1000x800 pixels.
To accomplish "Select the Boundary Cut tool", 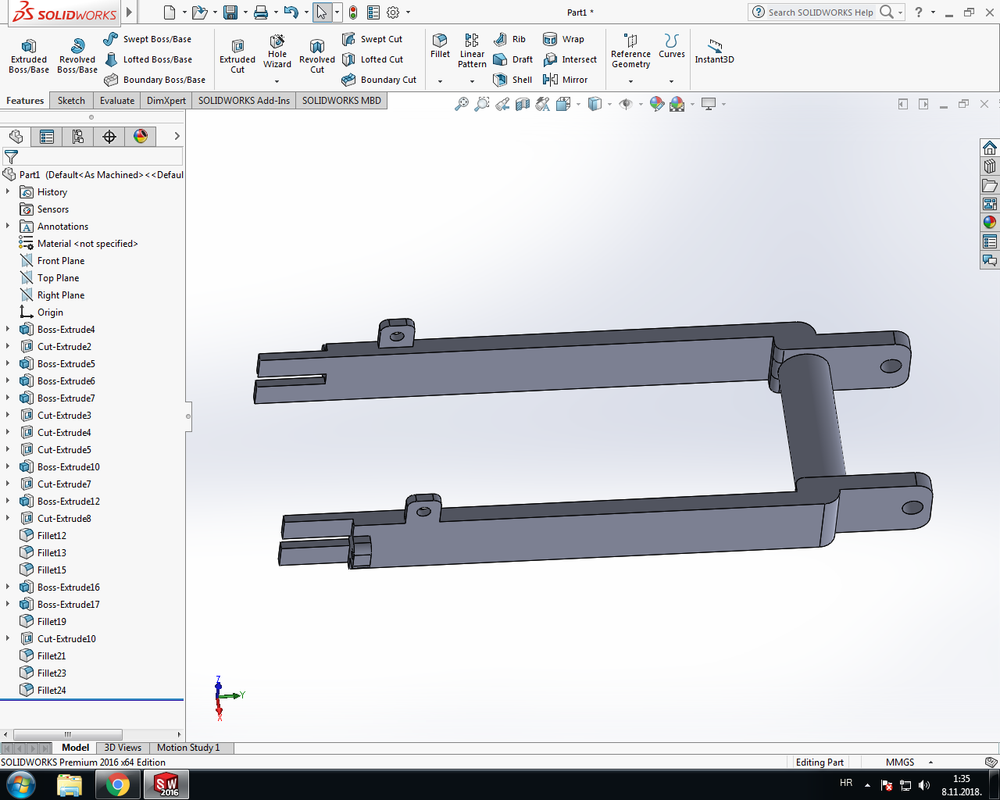I will point(379,80).
